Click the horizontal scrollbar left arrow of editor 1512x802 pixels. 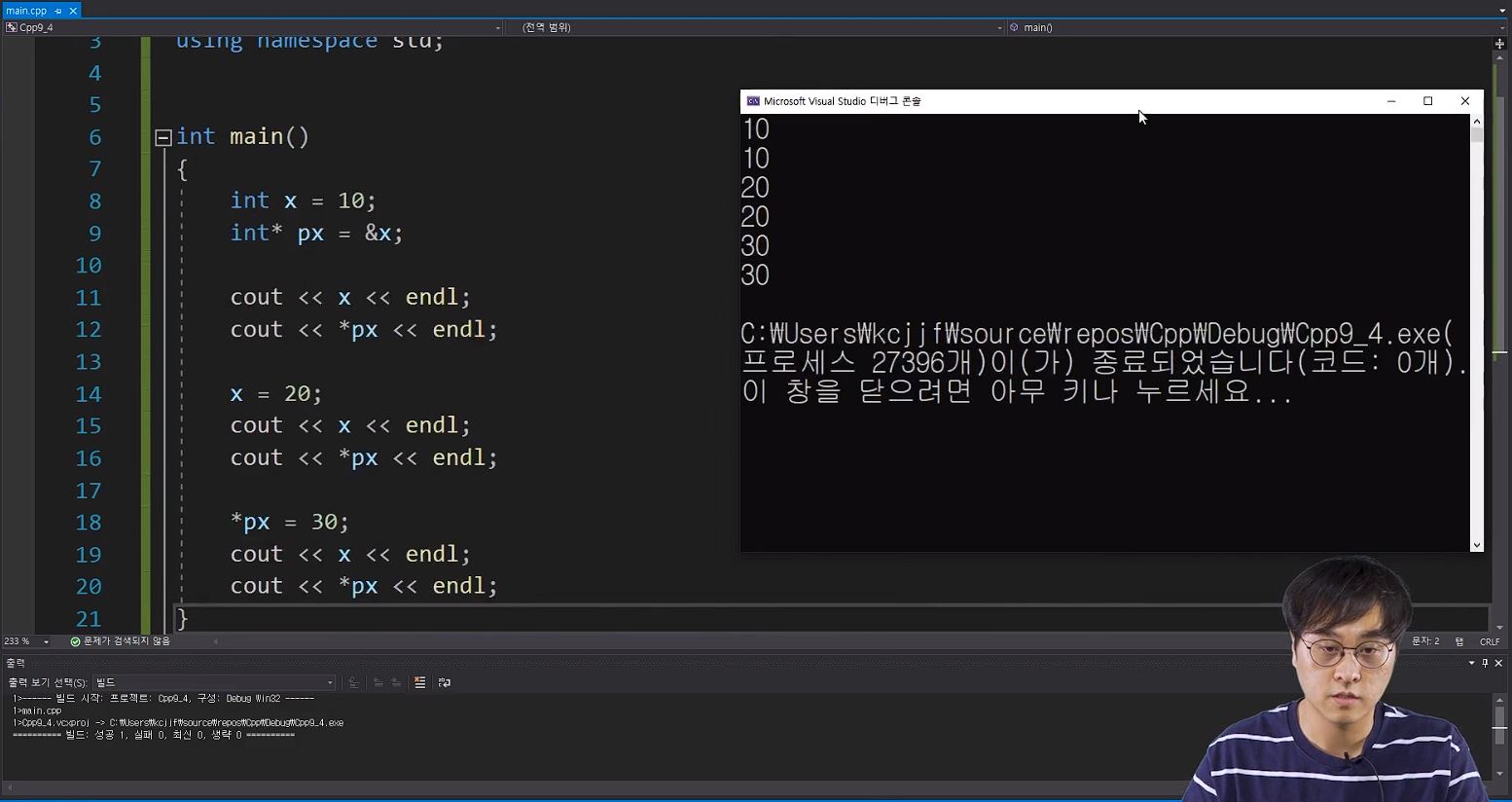click(x=216, y=641)
